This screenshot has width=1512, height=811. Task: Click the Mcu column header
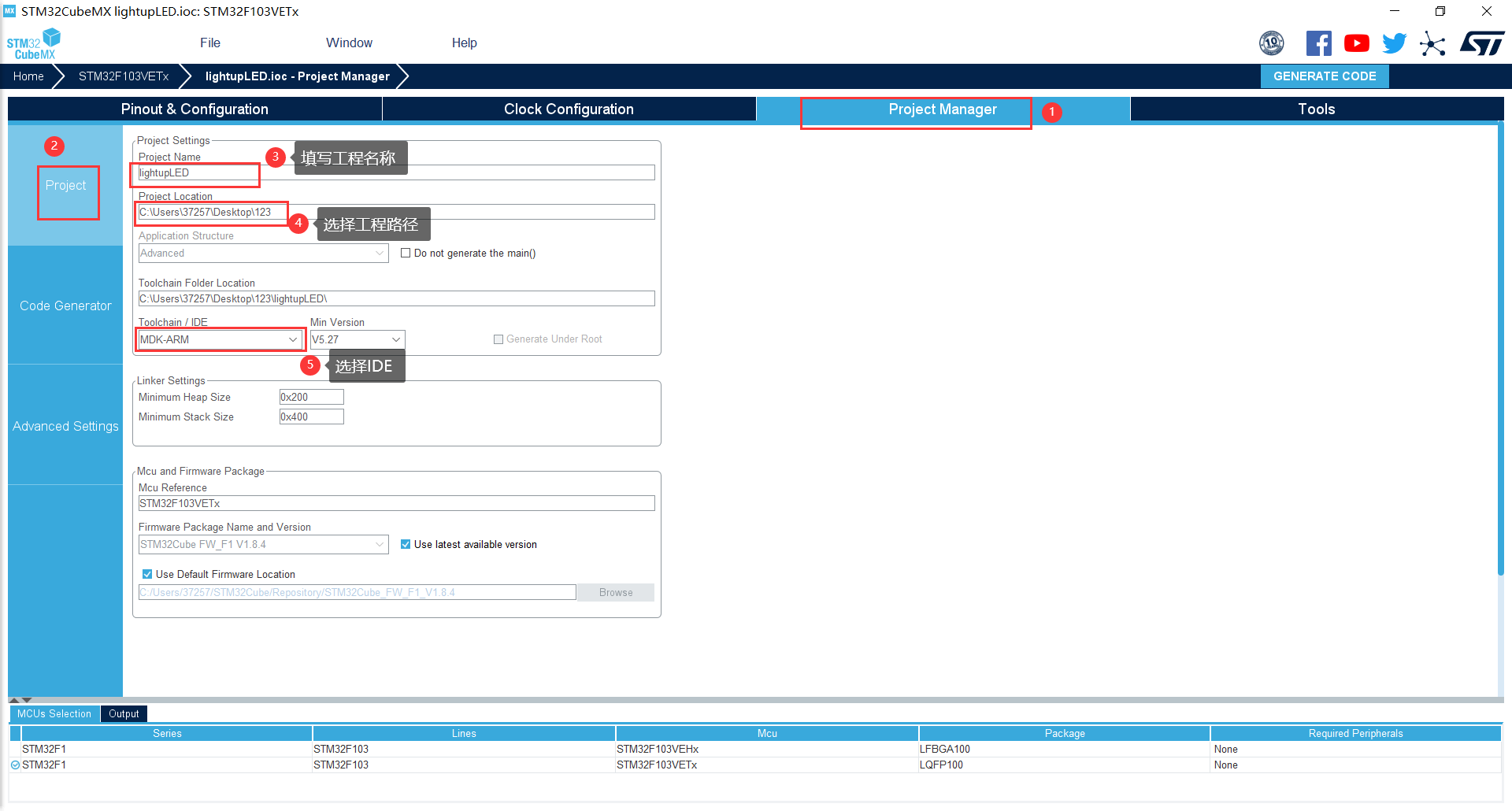point(767,734)
